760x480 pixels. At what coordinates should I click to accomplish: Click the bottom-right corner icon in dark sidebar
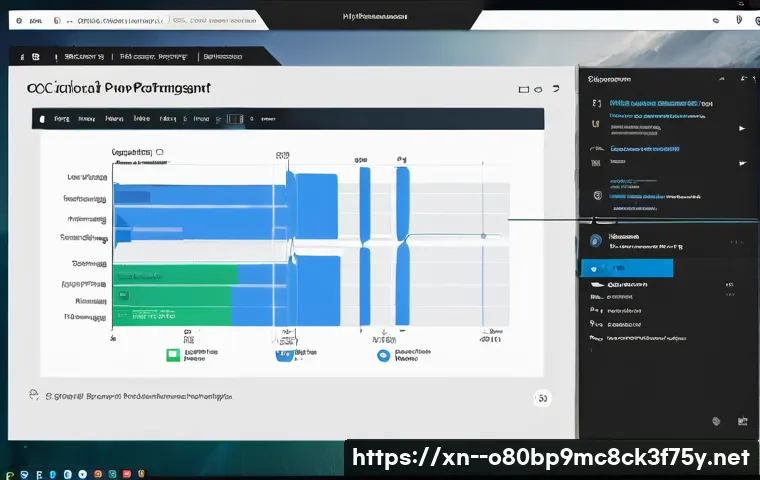coord(742,422)
